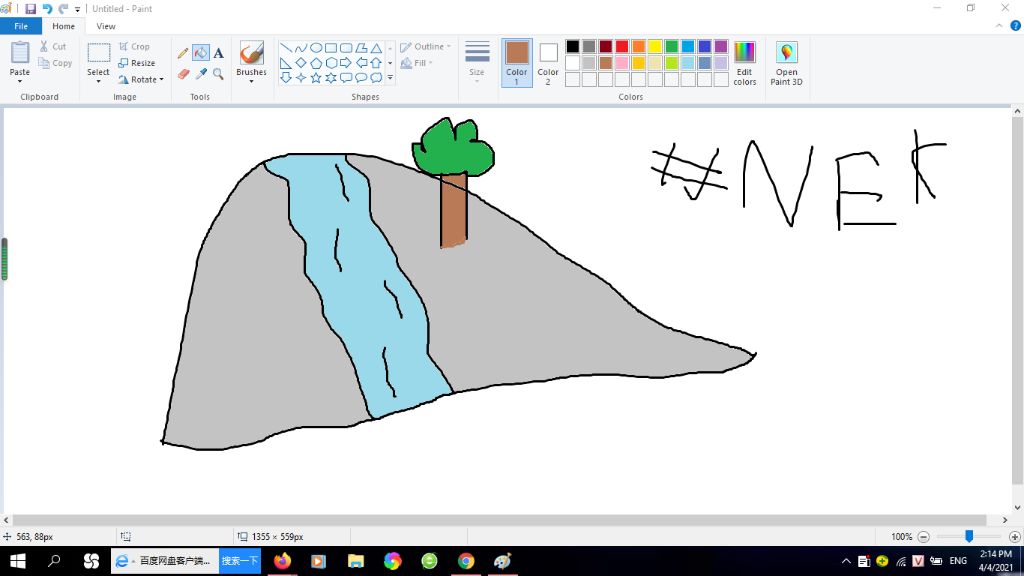
Task: Click the zoom level slider handle
Action: tap(969, 536)
